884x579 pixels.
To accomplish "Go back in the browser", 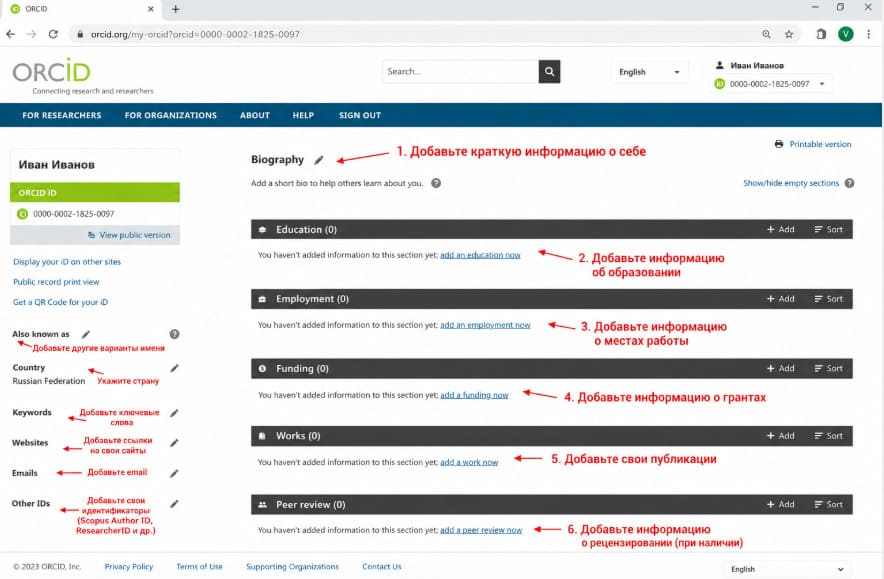I will click(x=11, y=34).
